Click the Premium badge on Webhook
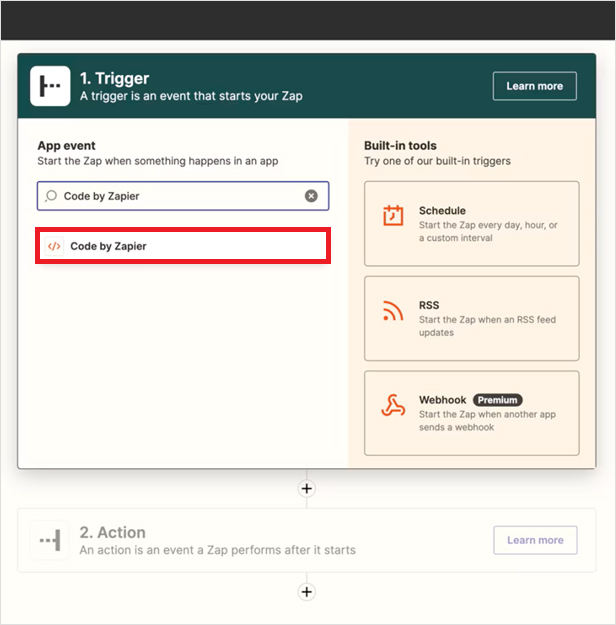Screen dimensions: 616x625 click(498, 400)
